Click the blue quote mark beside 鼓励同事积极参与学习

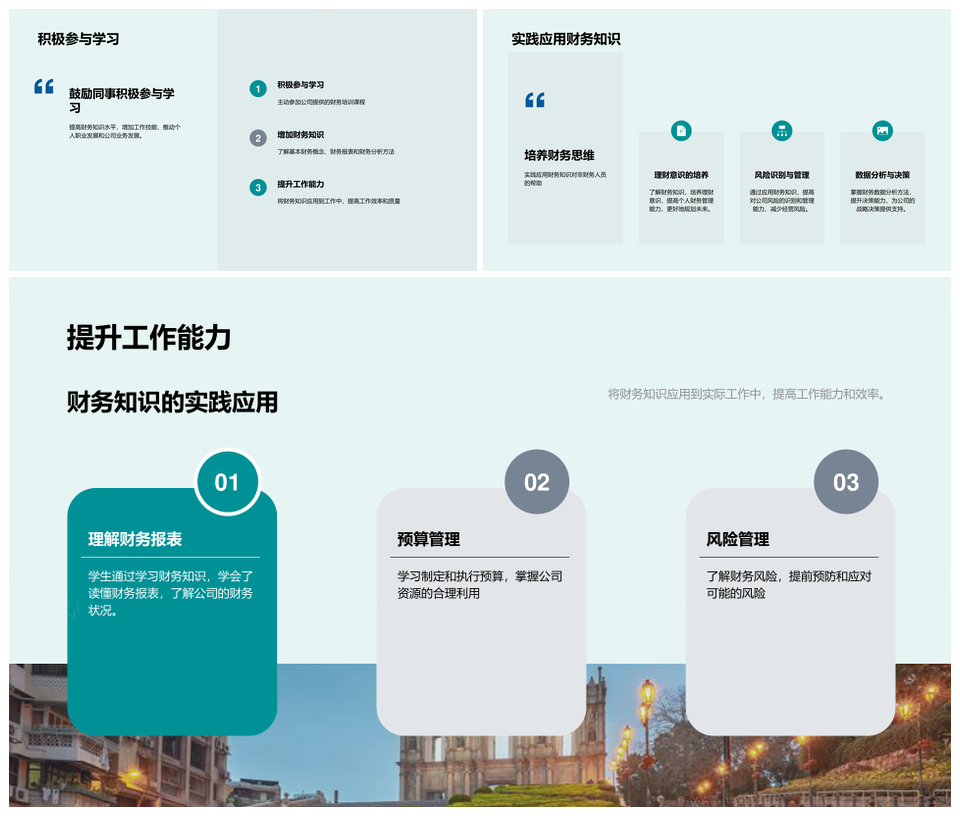(44, 87)
